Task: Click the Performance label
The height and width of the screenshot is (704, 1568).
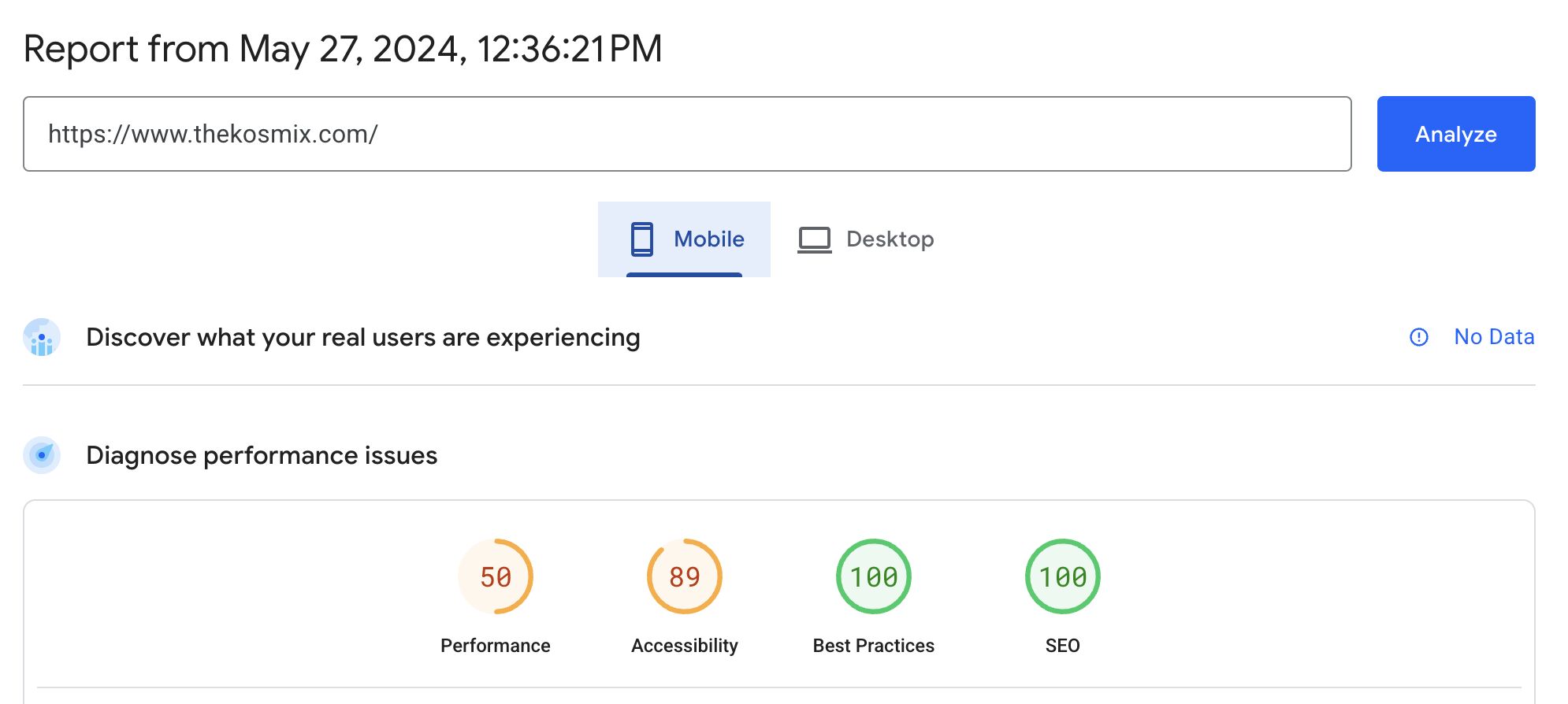Action: (x=496, y=646)
